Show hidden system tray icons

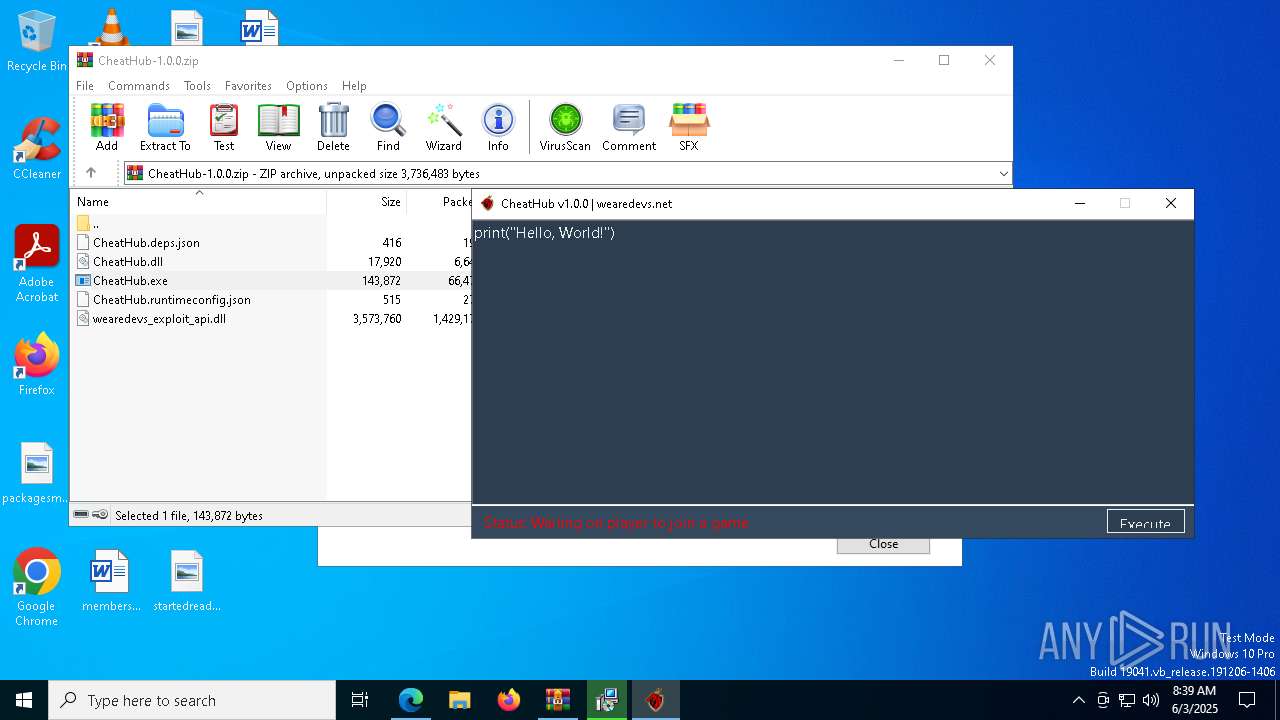click(x=1078, y=700)
